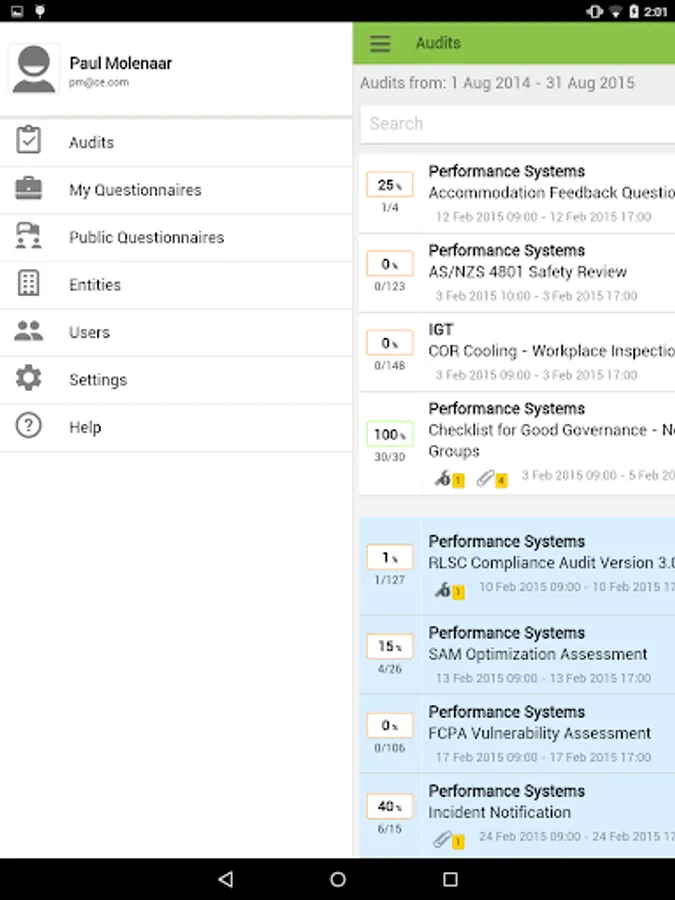This screenshot has height=900, width=675.
Task: Tap the paperclip attachment icon on Incident Notification
Action: (443, 839)
